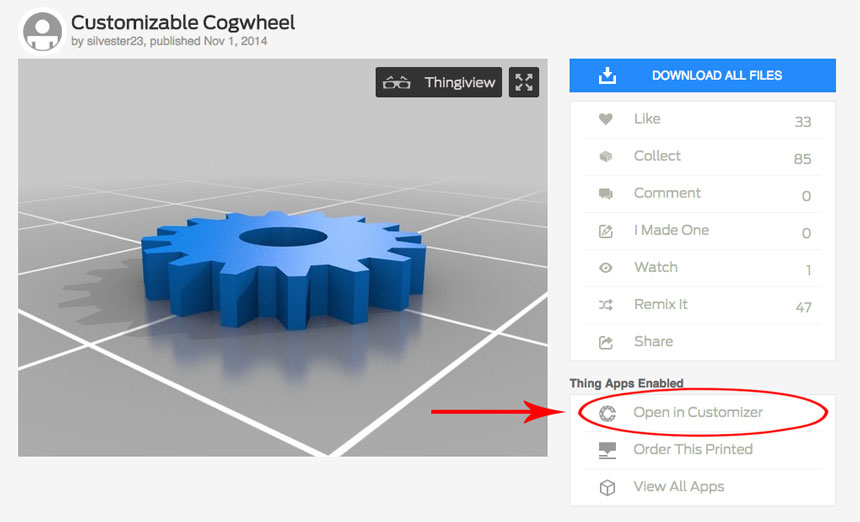Click the I Made One pencil icon

coord(605,231)
